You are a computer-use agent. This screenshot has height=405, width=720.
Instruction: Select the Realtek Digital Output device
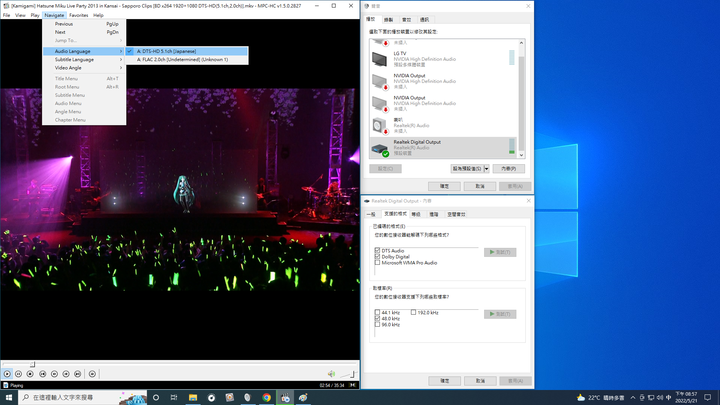click(x=444, y=147)
